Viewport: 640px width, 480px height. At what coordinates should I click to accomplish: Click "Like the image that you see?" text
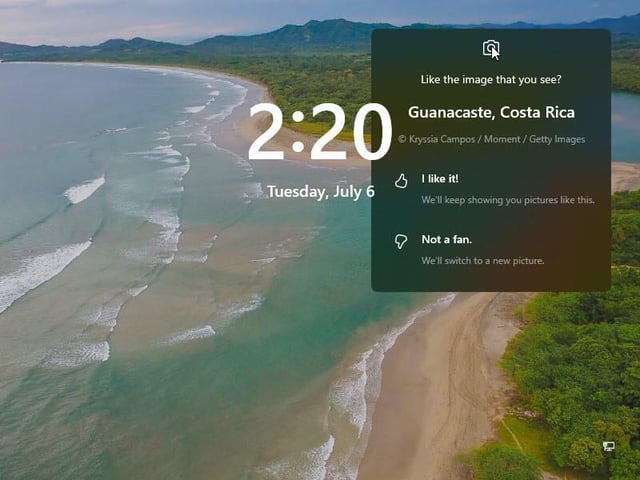point(491,79)
